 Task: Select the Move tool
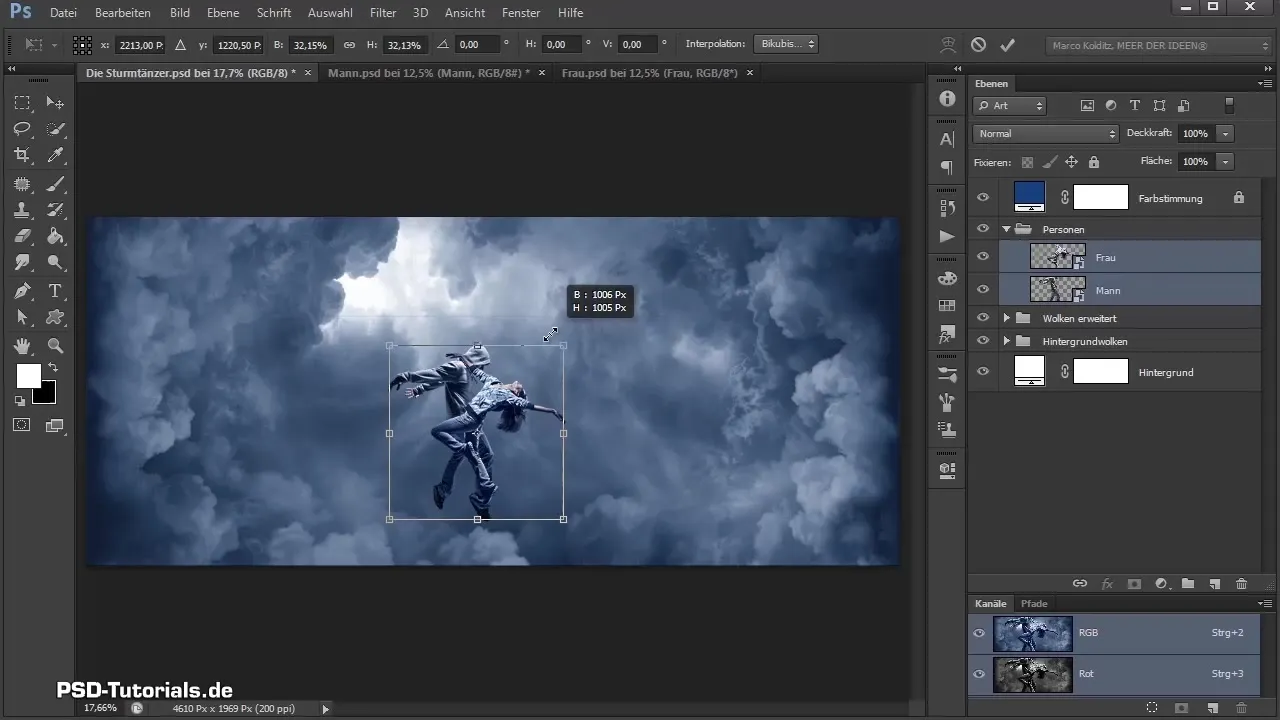[56, 103]
